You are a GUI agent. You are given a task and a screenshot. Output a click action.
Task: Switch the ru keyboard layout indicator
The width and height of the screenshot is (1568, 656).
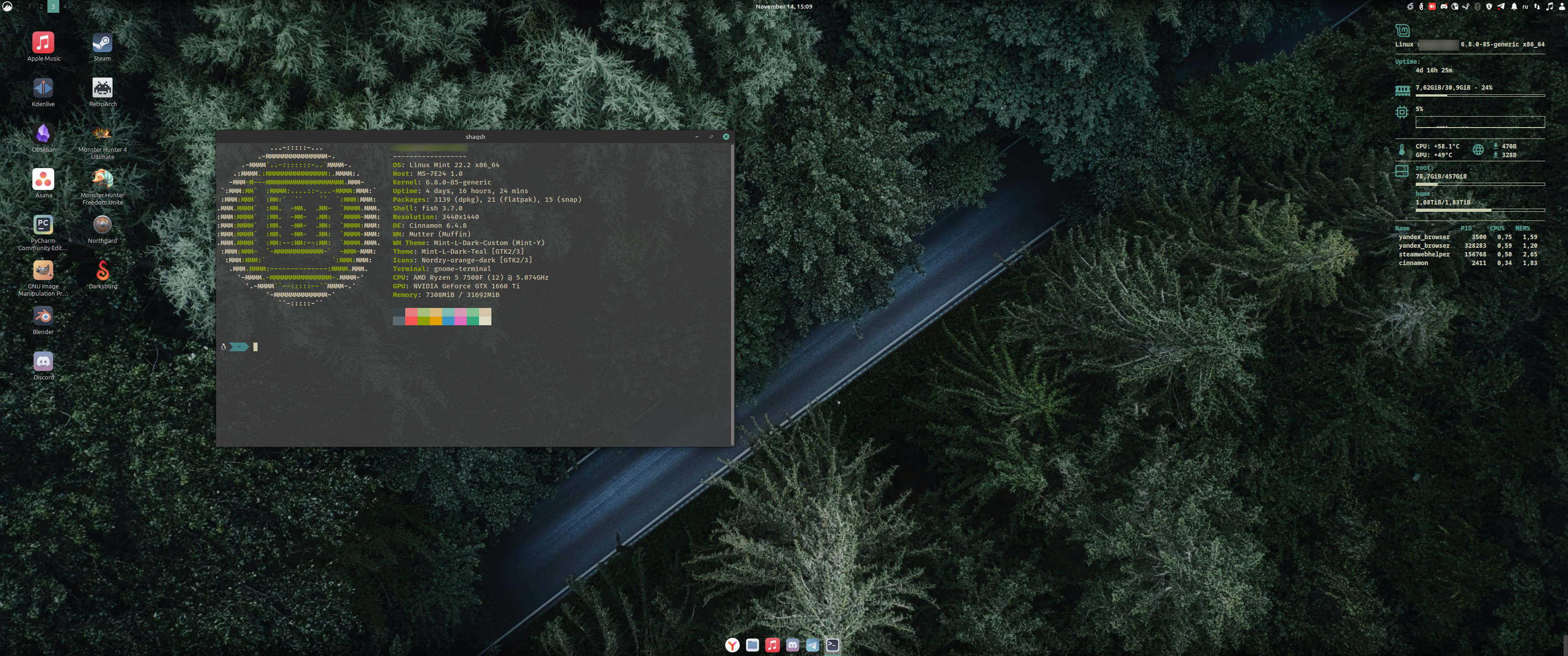tap(1525, 7)
